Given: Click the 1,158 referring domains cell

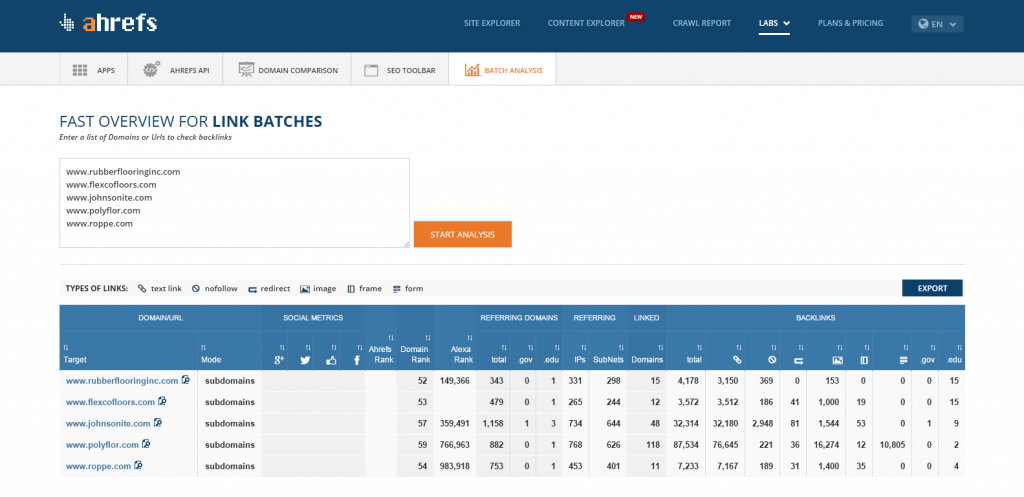Looking at the screenshot, I should coord(494,424).
